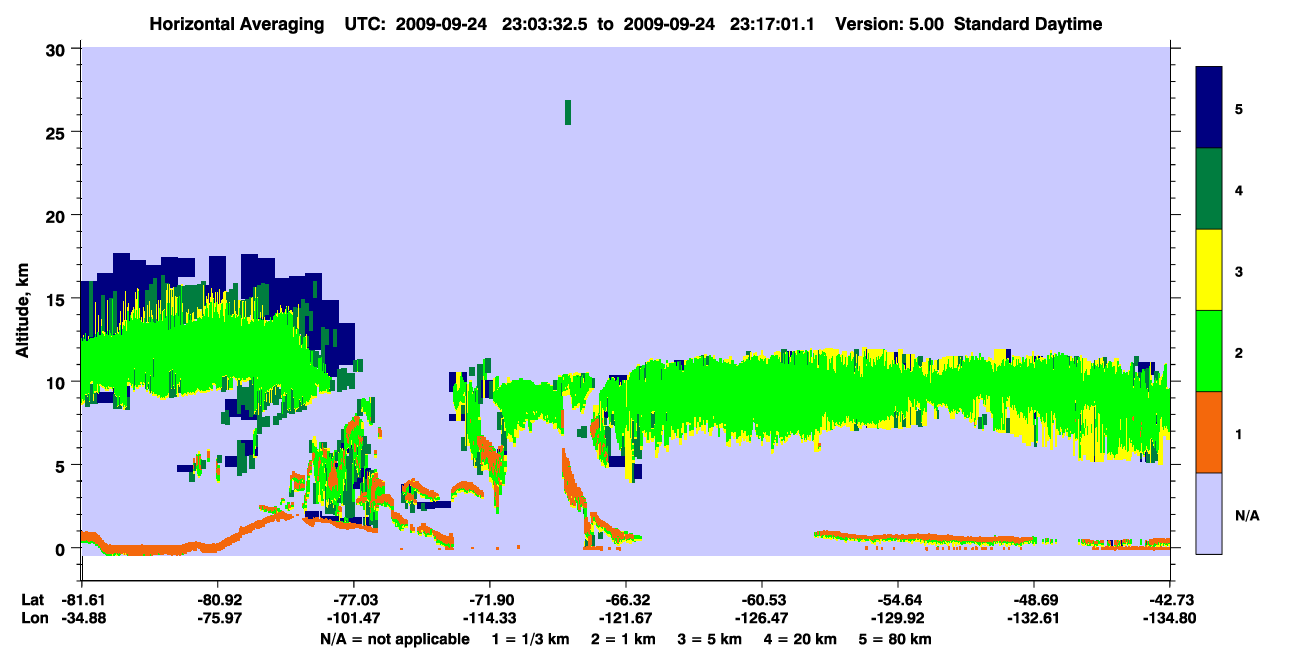Screen dimensions: 1300x667
Task: Click the 'Lon' row label
Action: click(x=34, y=618)
